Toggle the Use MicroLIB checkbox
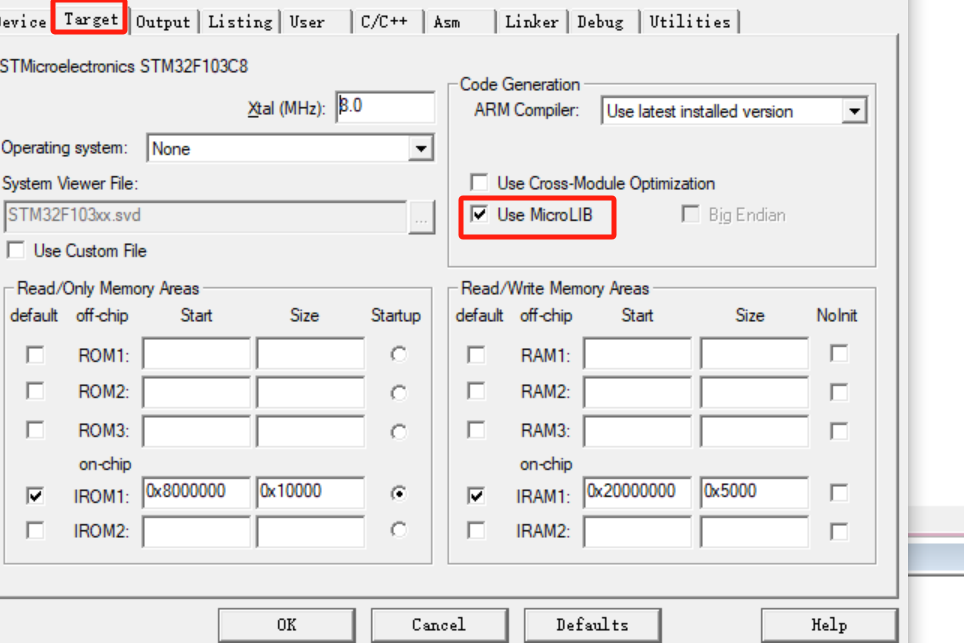The width and height of the screenshot is (964, 643). [479, 214]
